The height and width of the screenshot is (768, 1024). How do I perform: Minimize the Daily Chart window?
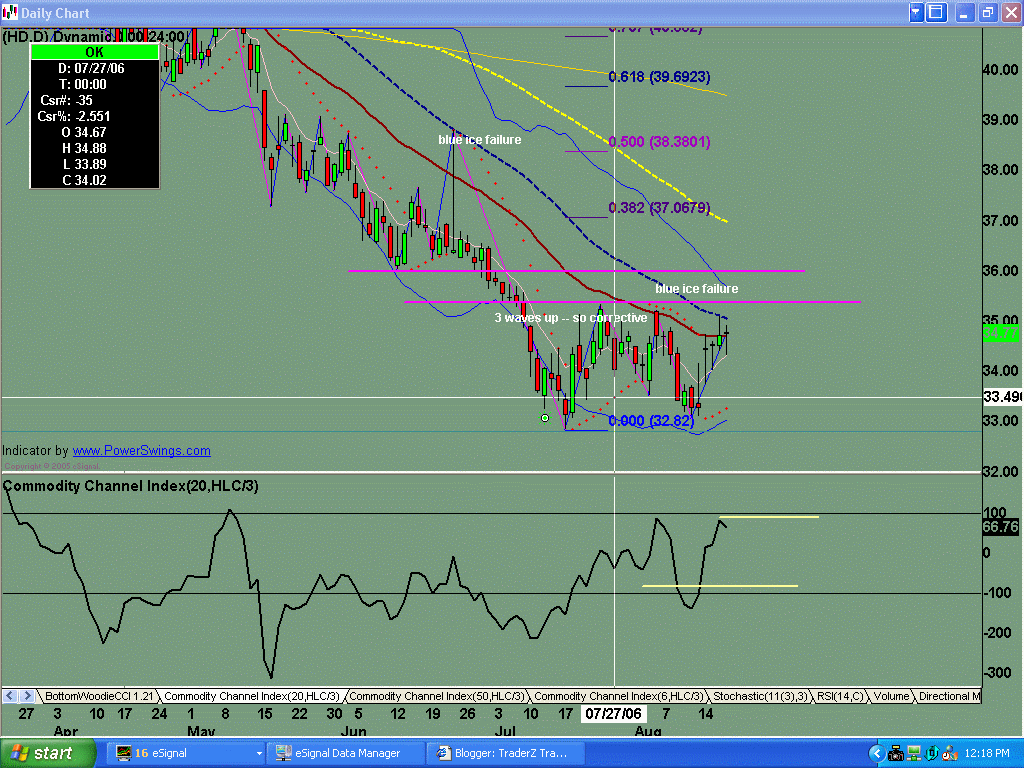(965, 12)
